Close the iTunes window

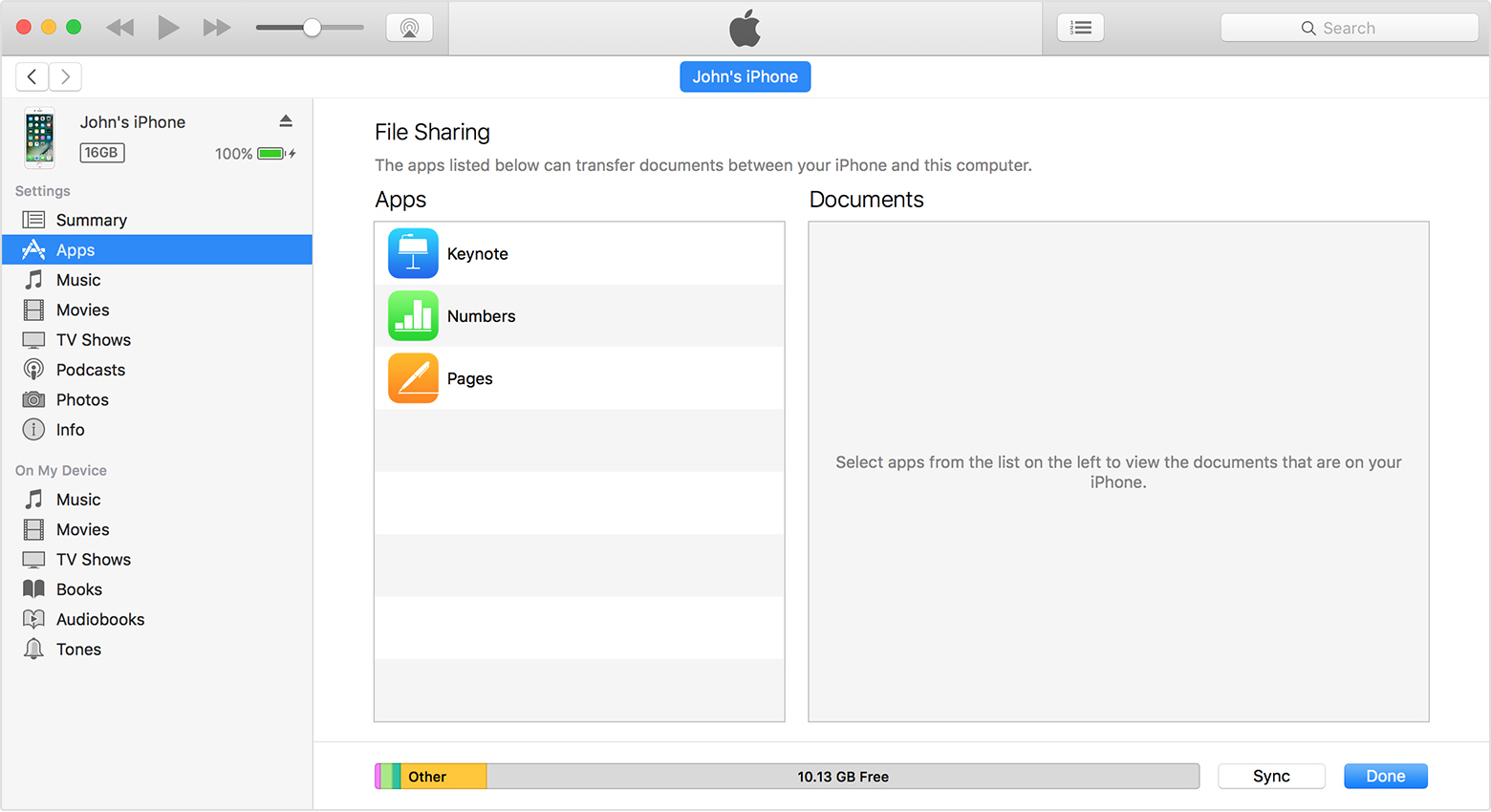[x=24, y=27]
